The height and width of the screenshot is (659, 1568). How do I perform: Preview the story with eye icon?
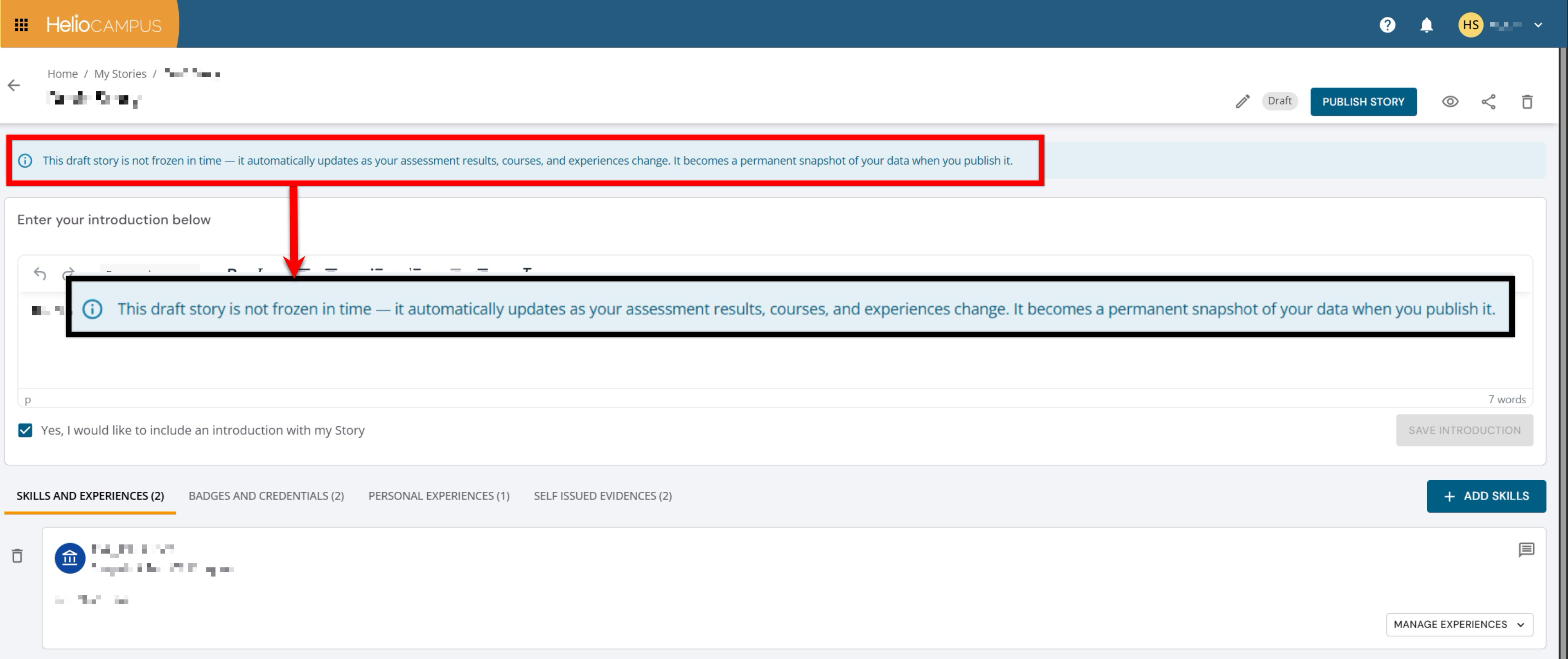1450,102
